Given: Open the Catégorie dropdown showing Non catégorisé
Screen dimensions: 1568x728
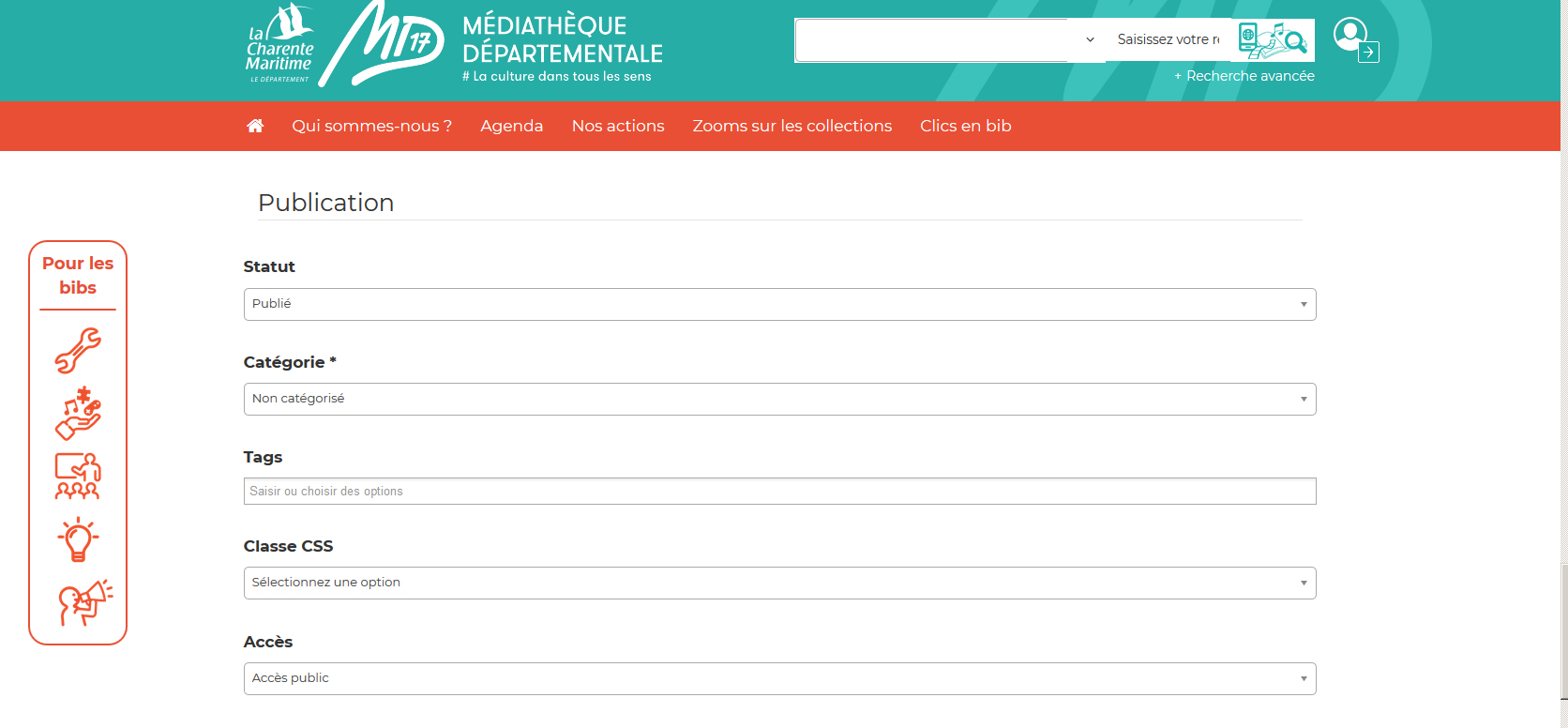Looking at the screenshot, I should coord(779,399).
